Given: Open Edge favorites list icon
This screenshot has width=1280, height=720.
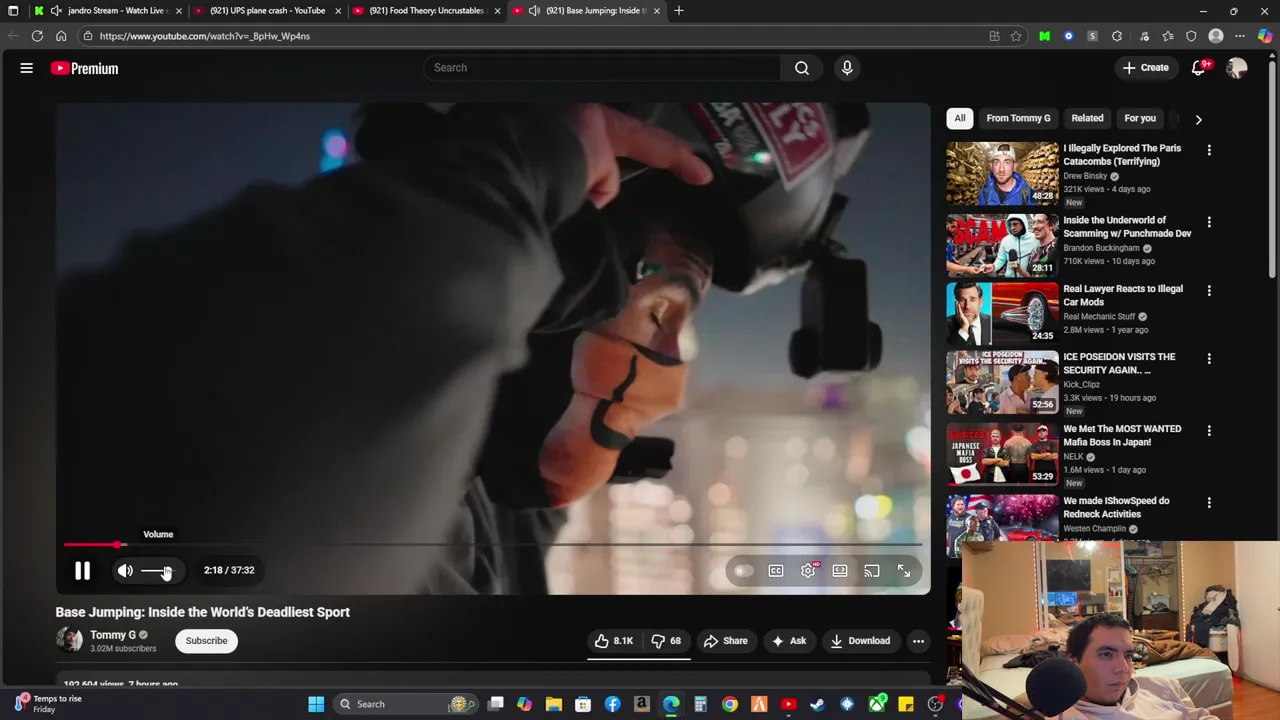Looking at the screenshot, I should pos(1167,36).
